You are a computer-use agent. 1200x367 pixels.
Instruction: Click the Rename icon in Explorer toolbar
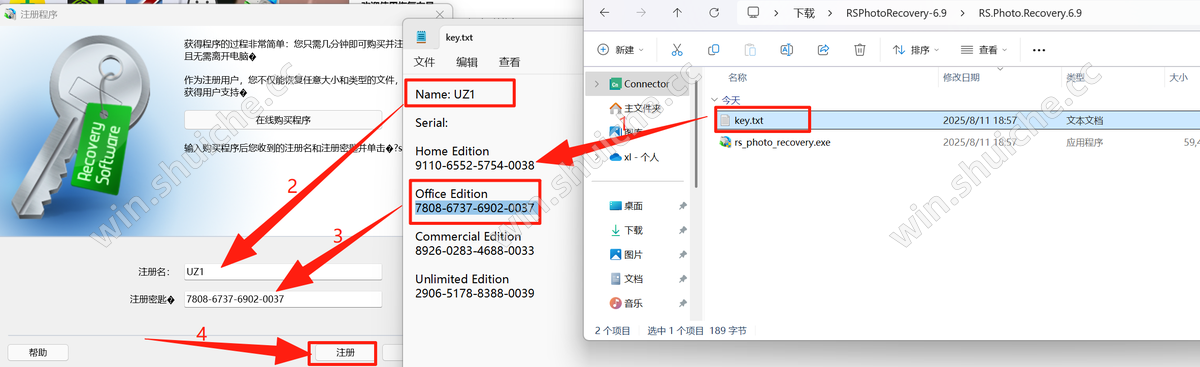click(x=786, y=49)
